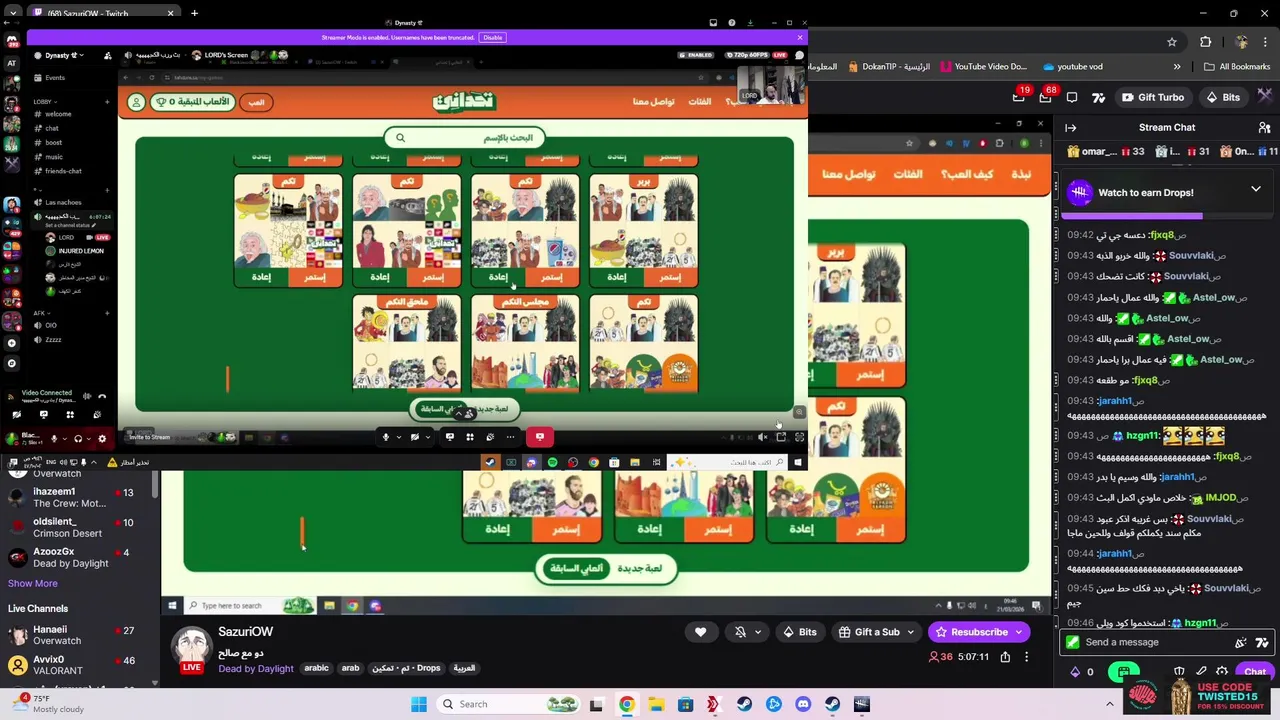Click the Resubscribe button
This screenshot has width=1280, height=720.
coord(979,632)
